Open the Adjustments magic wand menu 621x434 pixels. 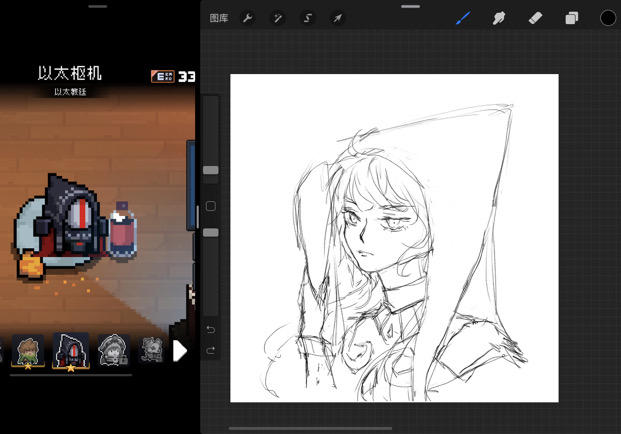278,18
